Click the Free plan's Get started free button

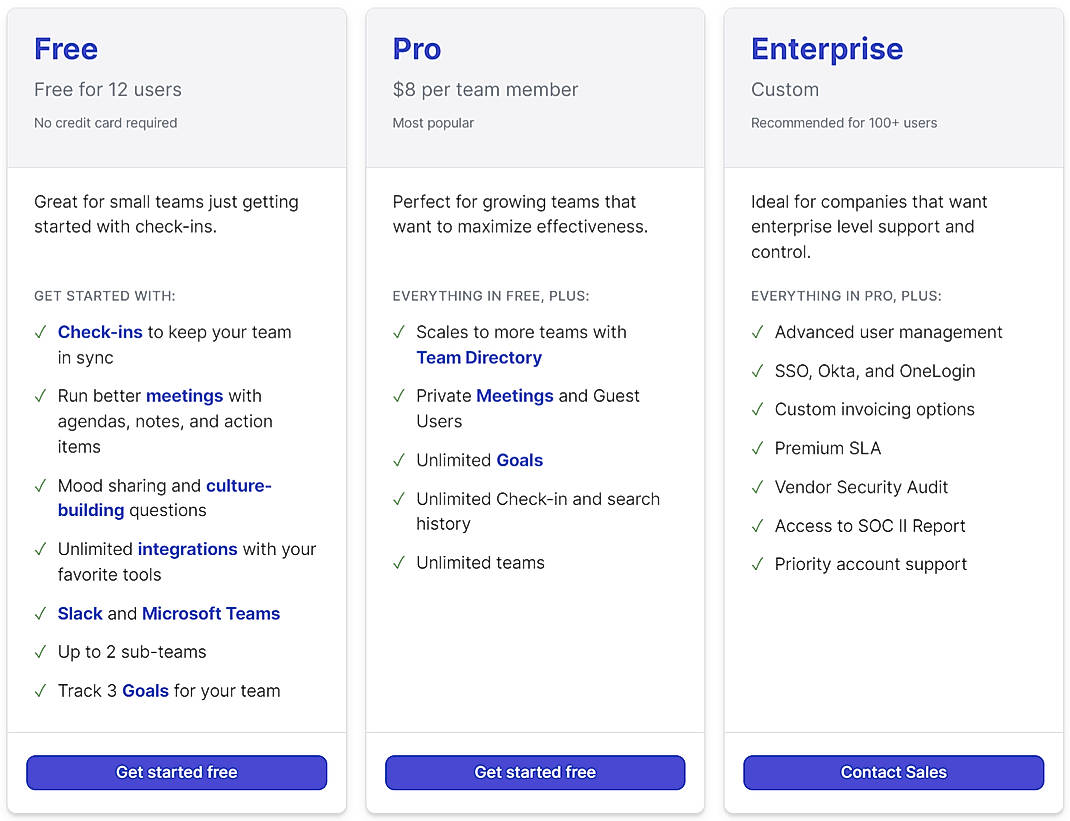(176, 772)
